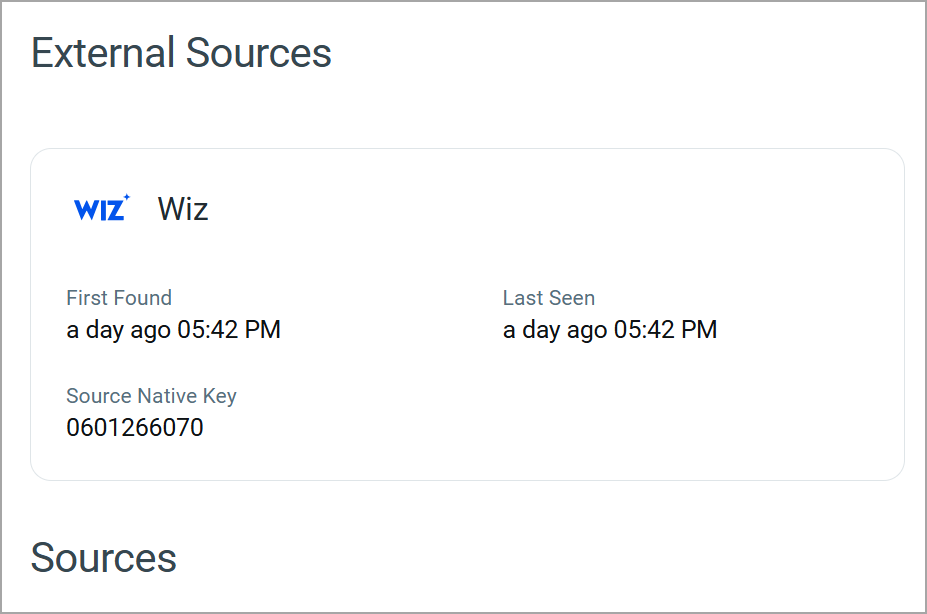Click the Sources section heading
The image size is (927, 614).
tap(103, 557)
